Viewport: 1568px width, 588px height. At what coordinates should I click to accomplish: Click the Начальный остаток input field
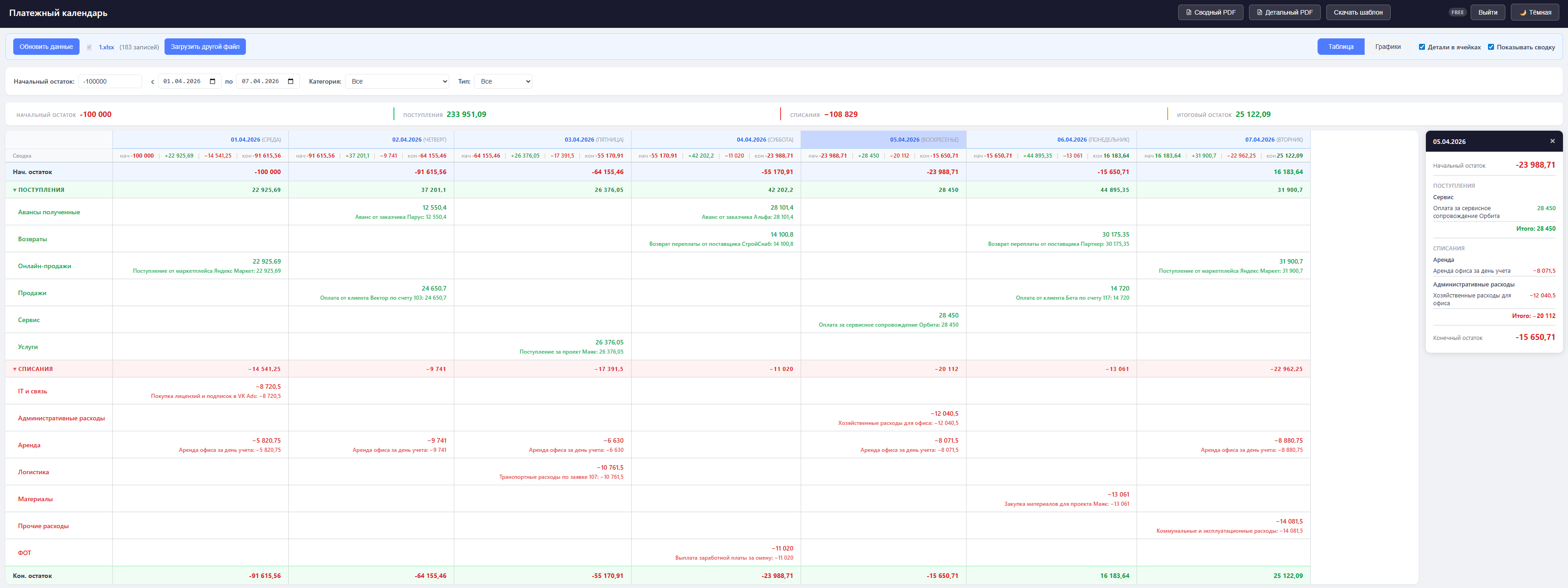(x=110, y=82)
